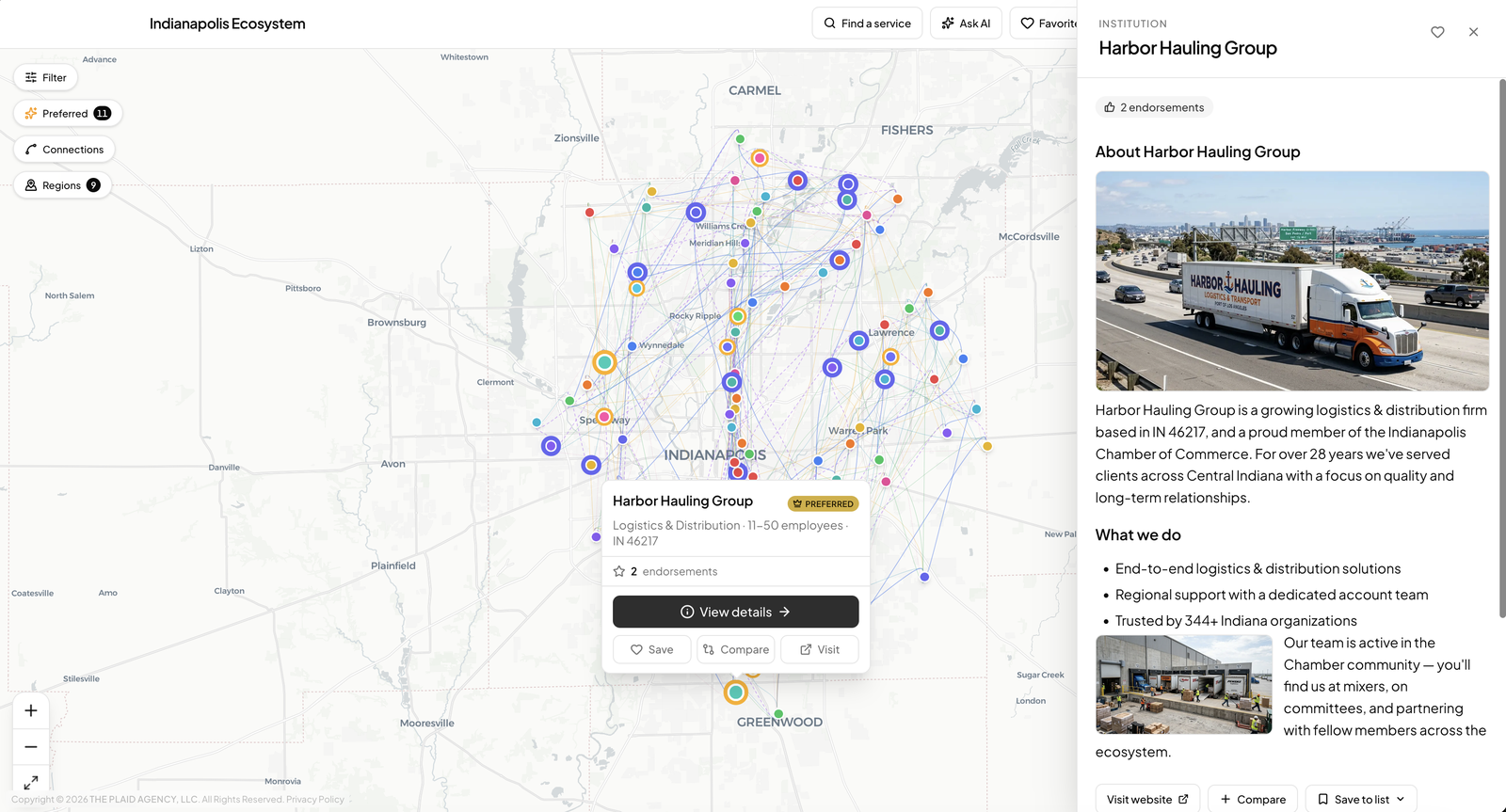Open the warehouse loading dock photo
The height and width of the screenshot is (812, 1506).
coord(1183,685)
